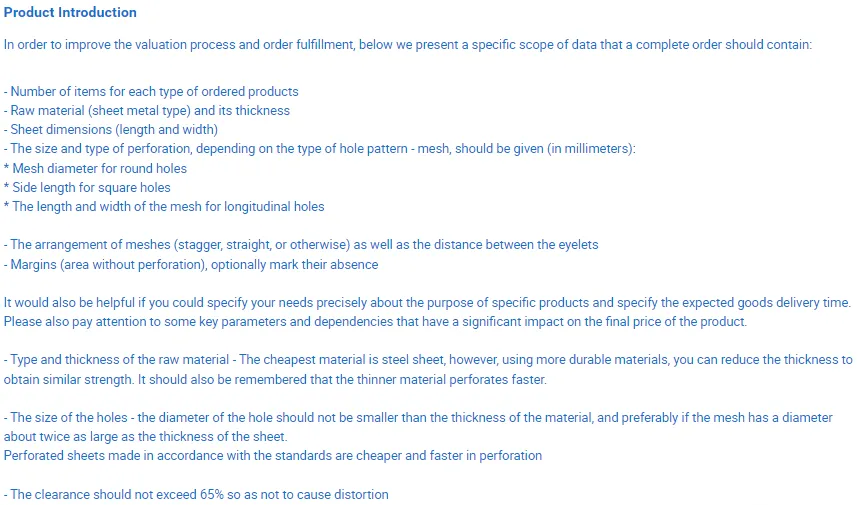Viewport: 859px width, 505px height.
Task: Select 'Mesh diameter for round holes' text
Action: coord(99,168)
